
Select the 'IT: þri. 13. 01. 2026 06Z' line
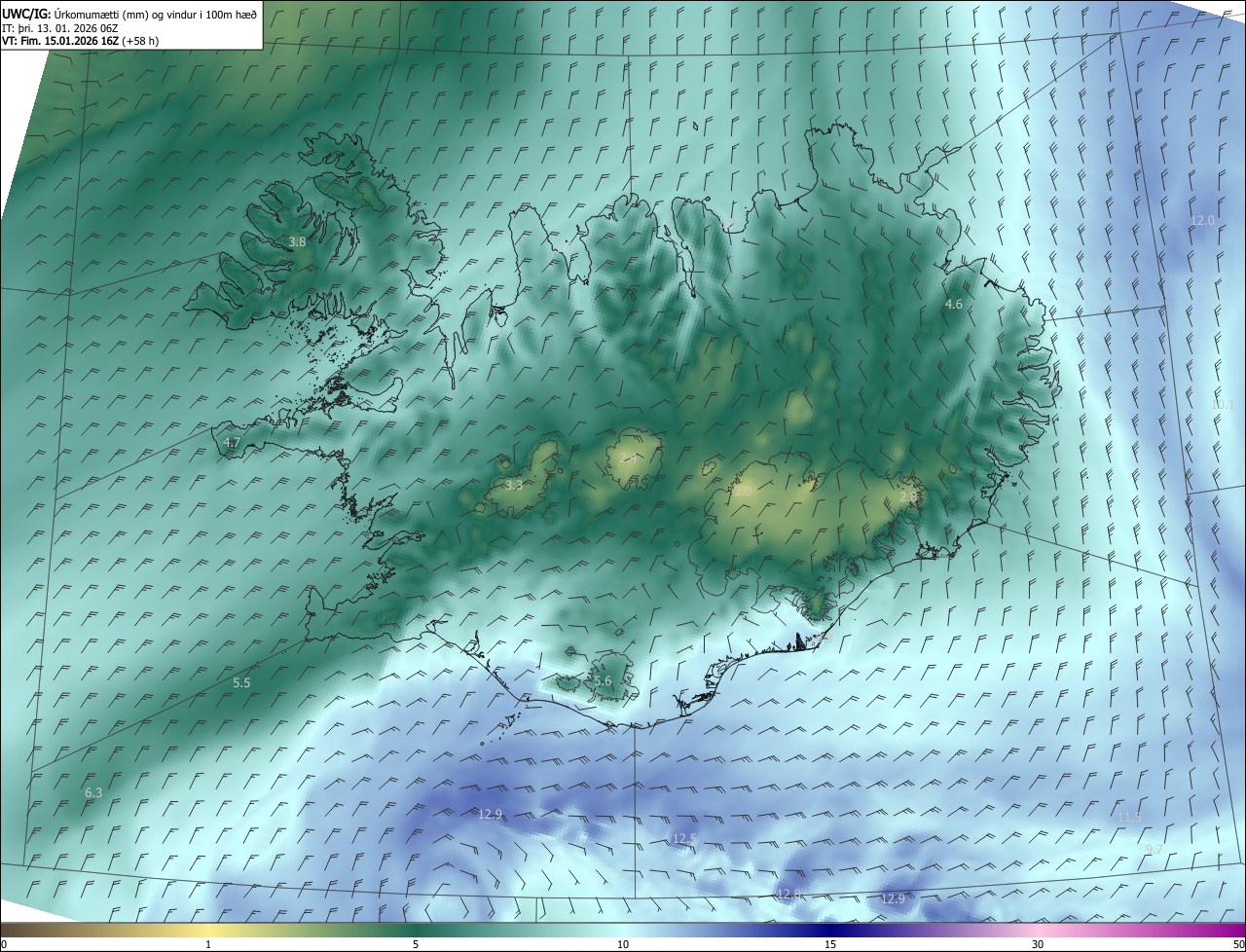[x=60, y=27]
